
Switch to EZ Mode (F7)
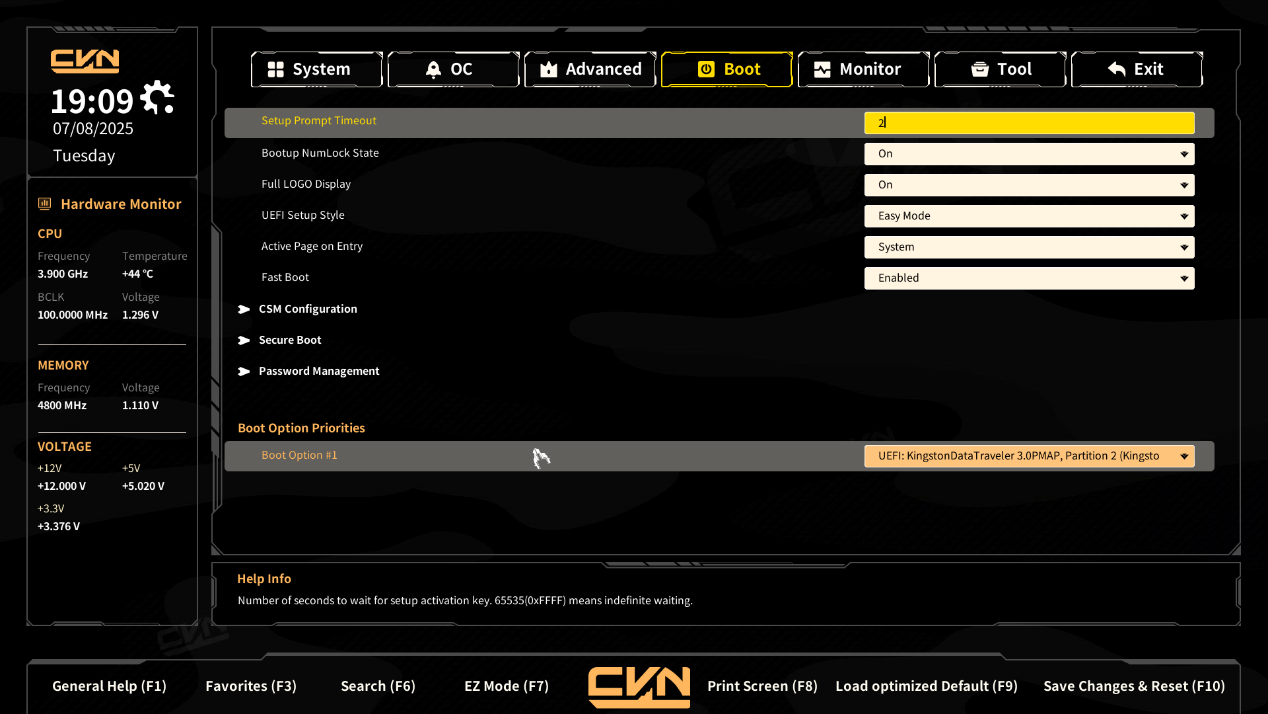506,686
